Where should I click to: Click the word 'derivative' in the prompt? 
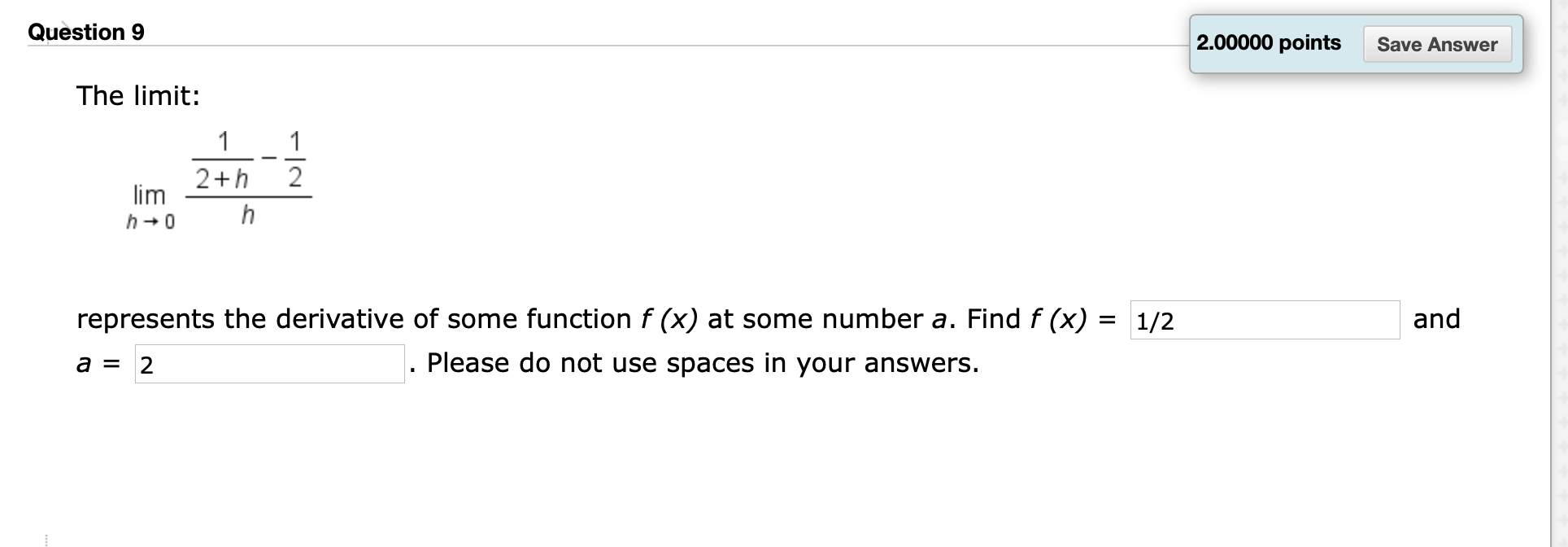coord(342,318)
